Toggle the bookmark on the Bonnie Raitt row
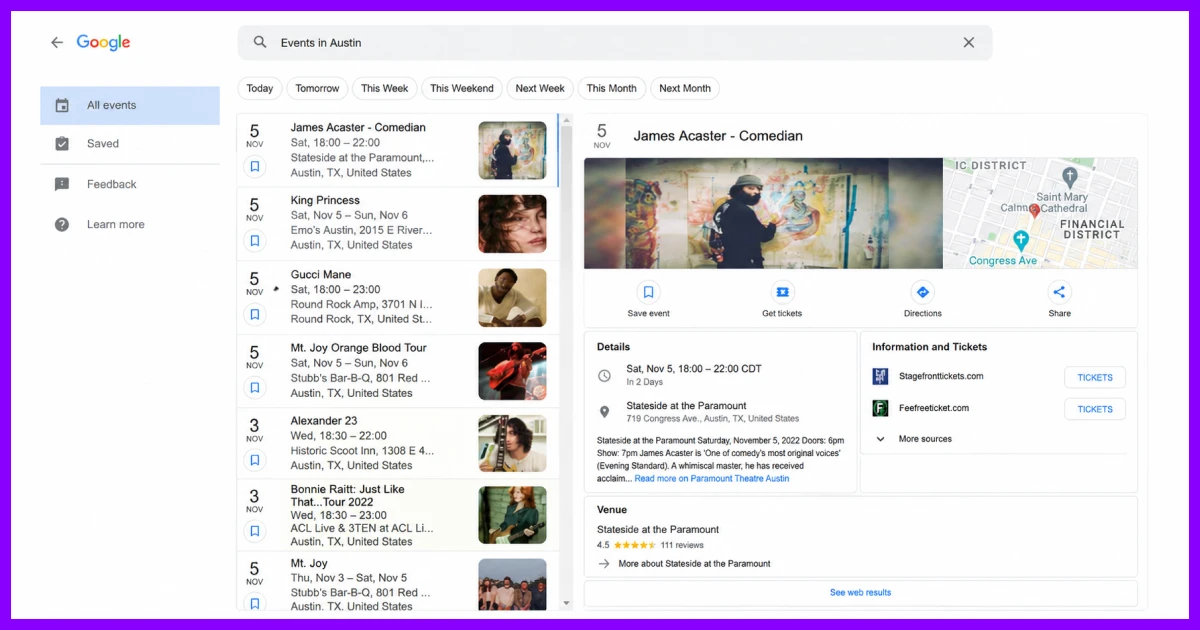This screenshot has height=630, width=1200. [255, 531]
